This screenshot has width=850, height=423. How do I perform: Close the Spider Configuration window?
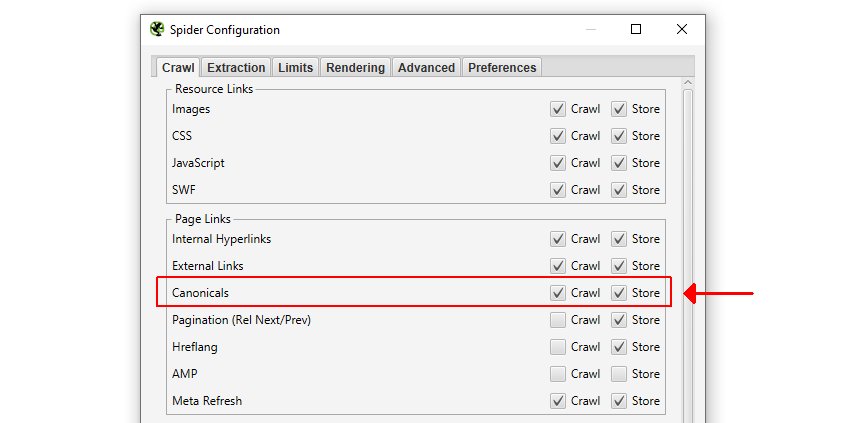point(682,29)
